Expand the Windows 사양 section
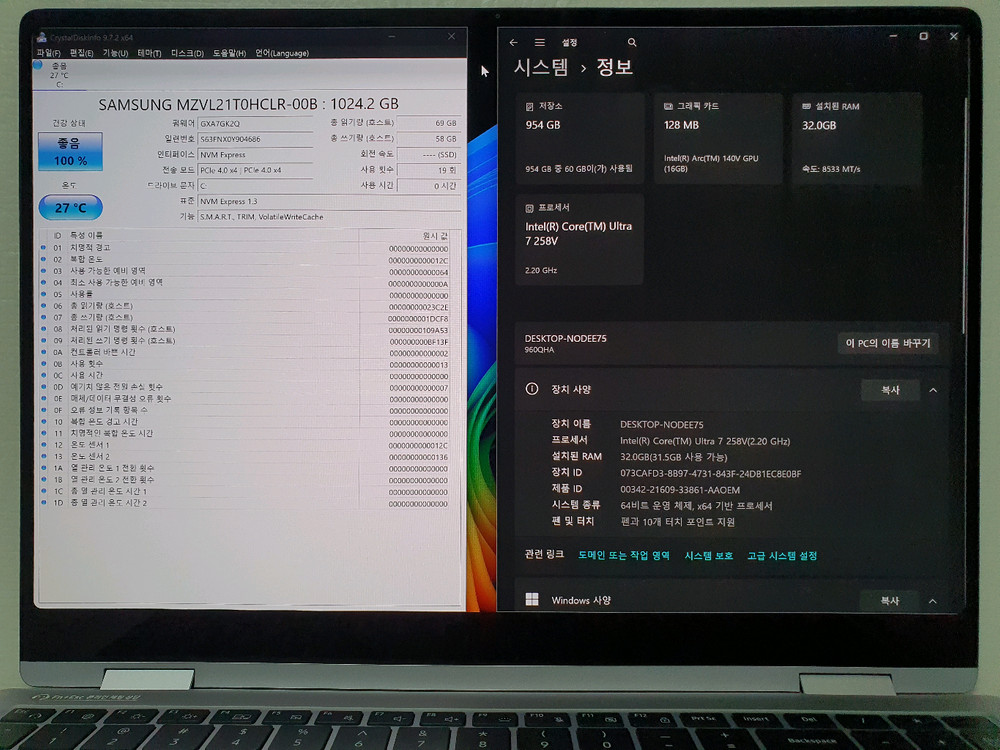Viewport: 1000px width, 750px height. [x=933, y=600]
